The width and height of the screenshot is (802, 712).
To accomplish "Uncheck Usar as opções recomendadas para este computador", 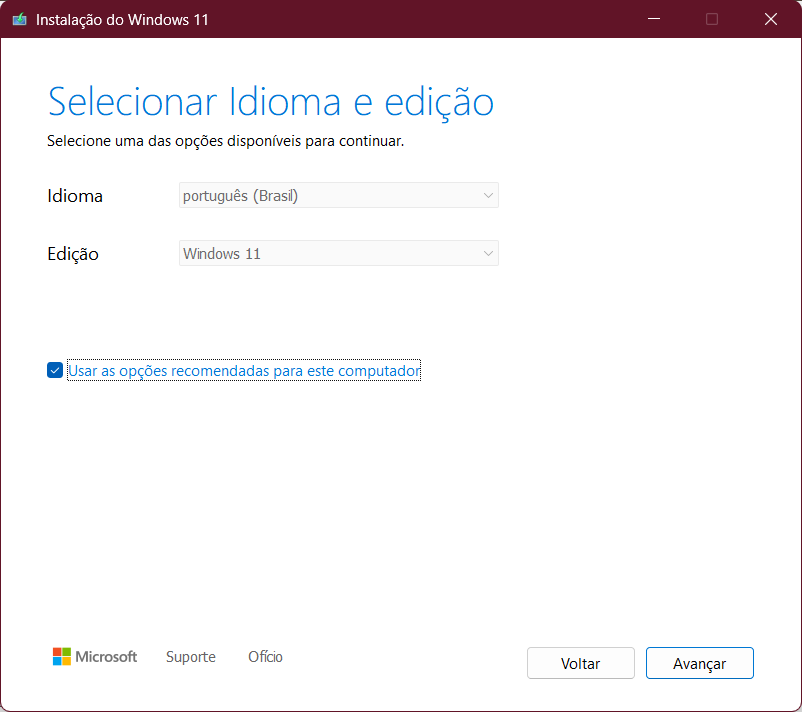I will pyautogui.click(x=55, y=370).
